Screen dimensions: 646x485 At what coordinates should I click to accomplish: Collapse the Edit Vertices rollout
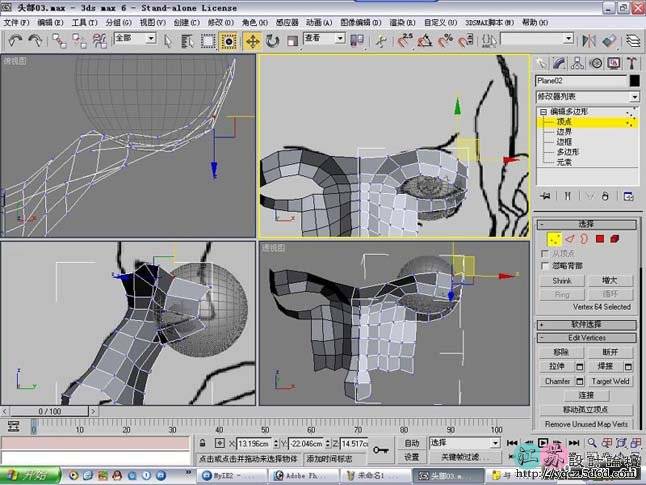point(587,338)
